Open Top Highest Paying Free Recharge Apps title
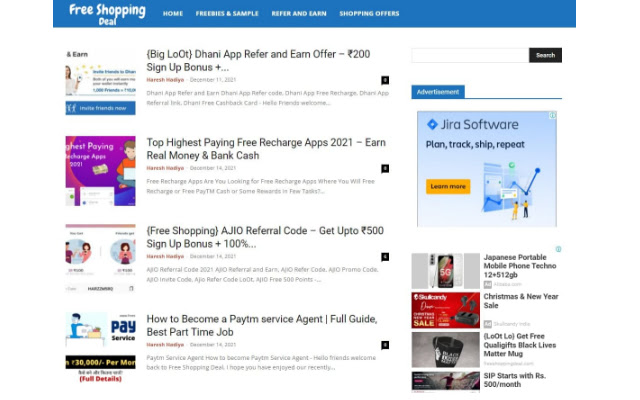Viewport: 640px width, 400px height. [266, 149]
